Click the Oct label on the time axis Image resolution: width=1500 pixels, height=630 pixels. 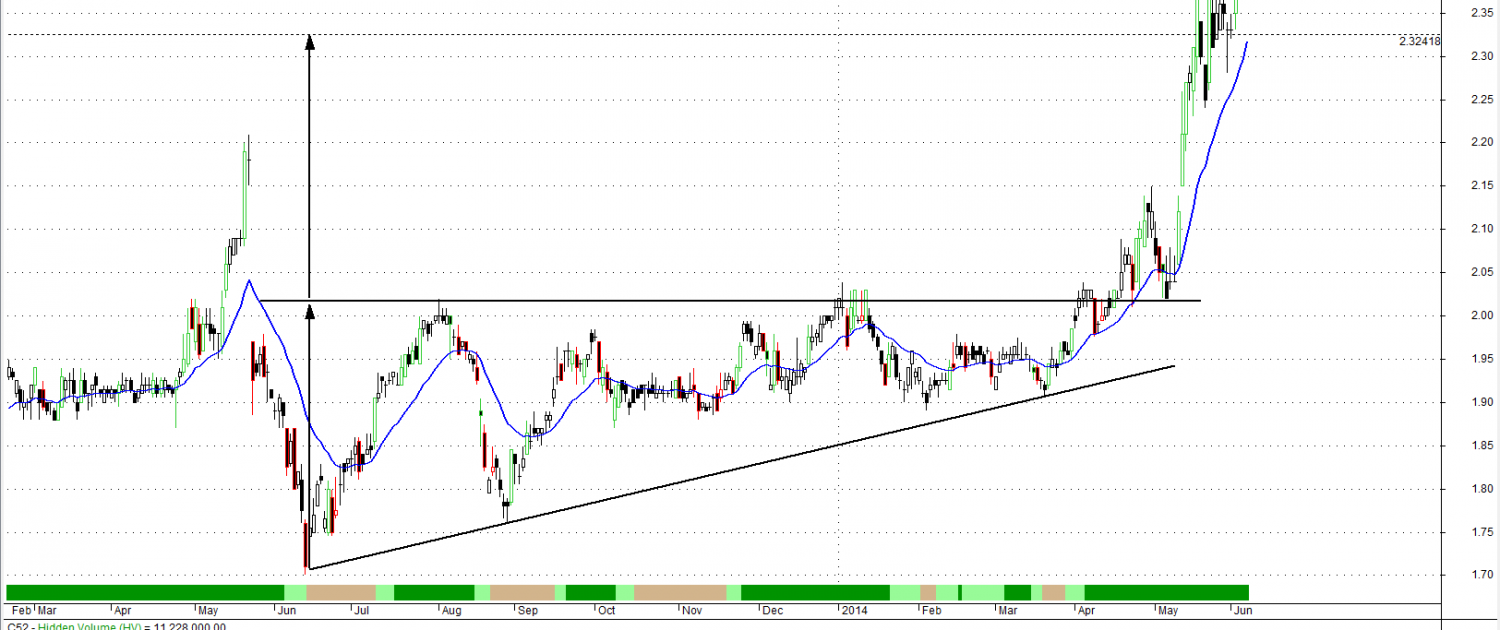606,609
